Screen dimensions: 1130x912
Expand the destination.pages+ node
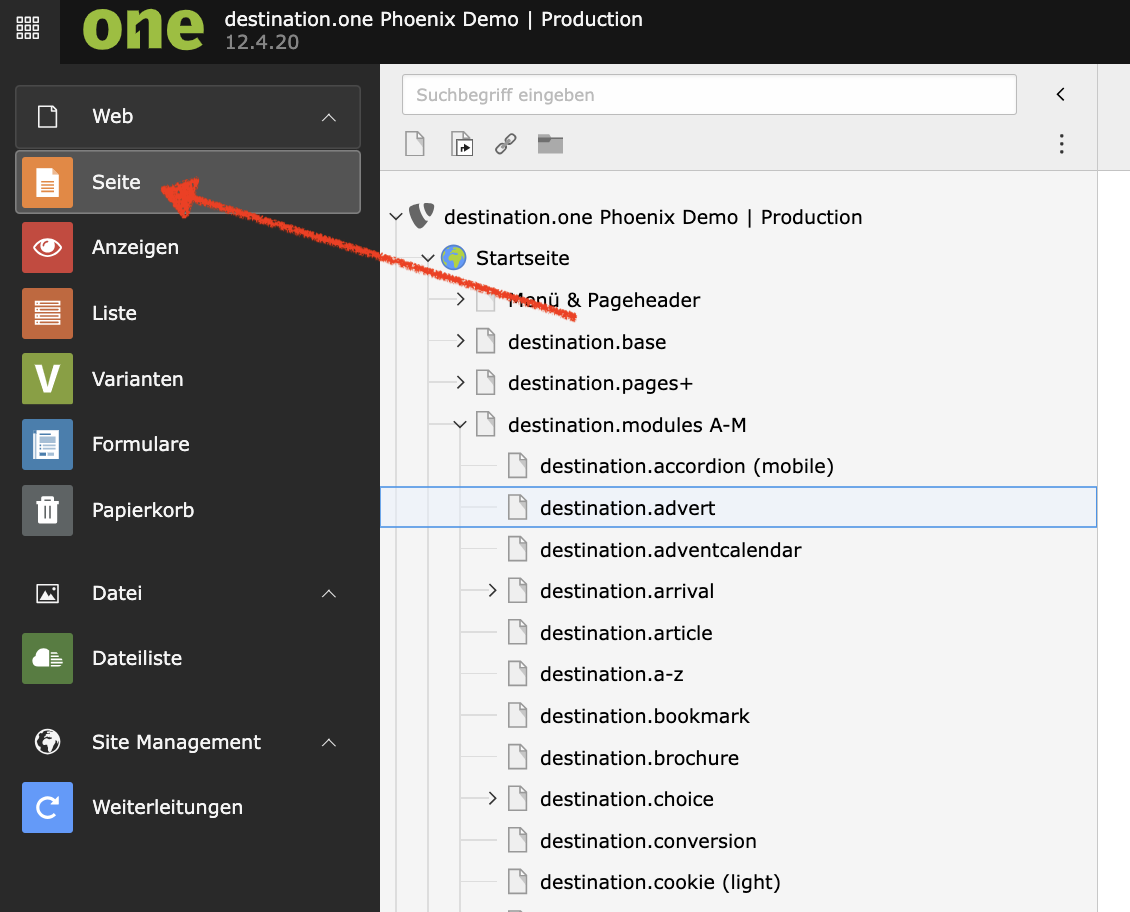coord(461,383)
